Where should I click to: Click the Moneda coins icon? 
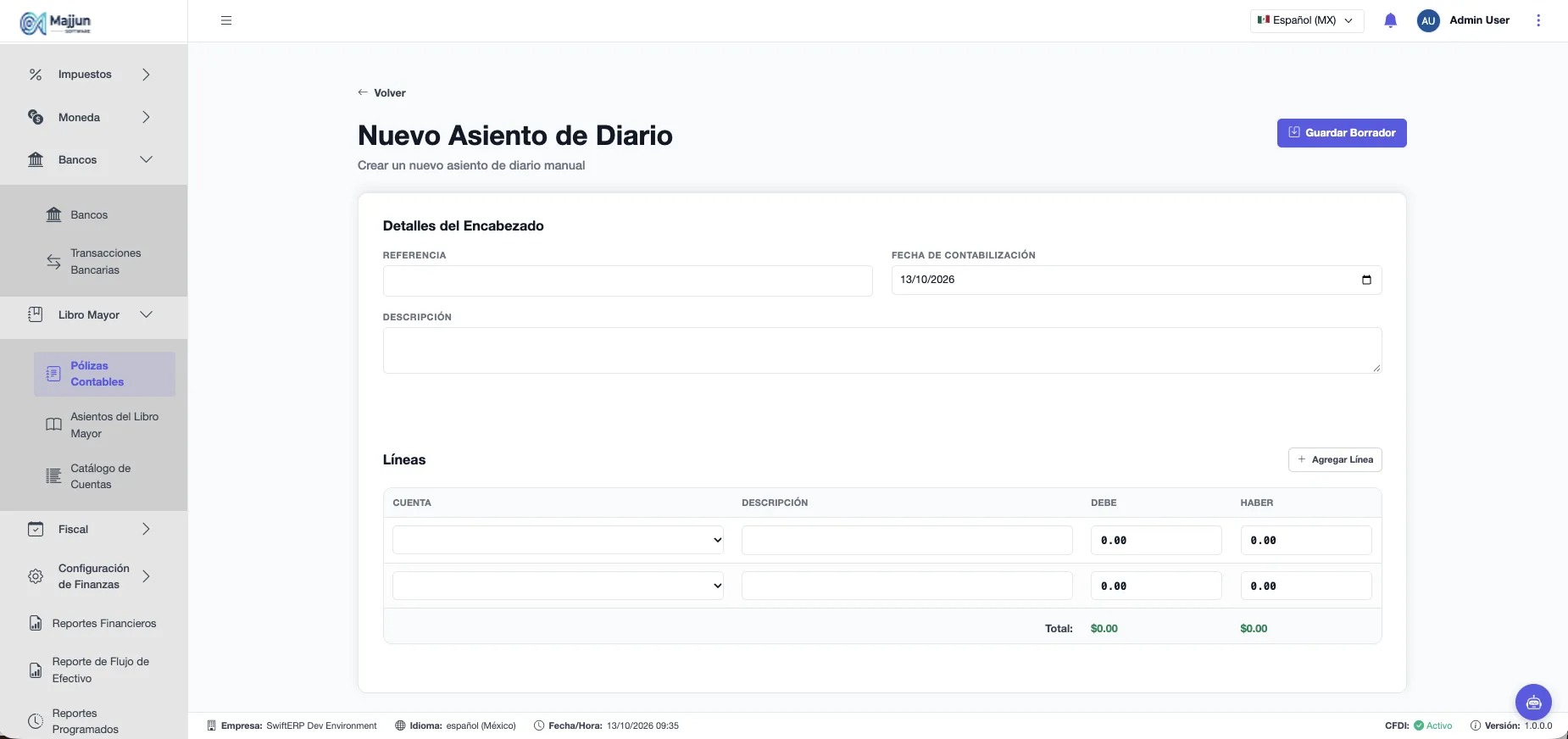(x=36, y=117)
